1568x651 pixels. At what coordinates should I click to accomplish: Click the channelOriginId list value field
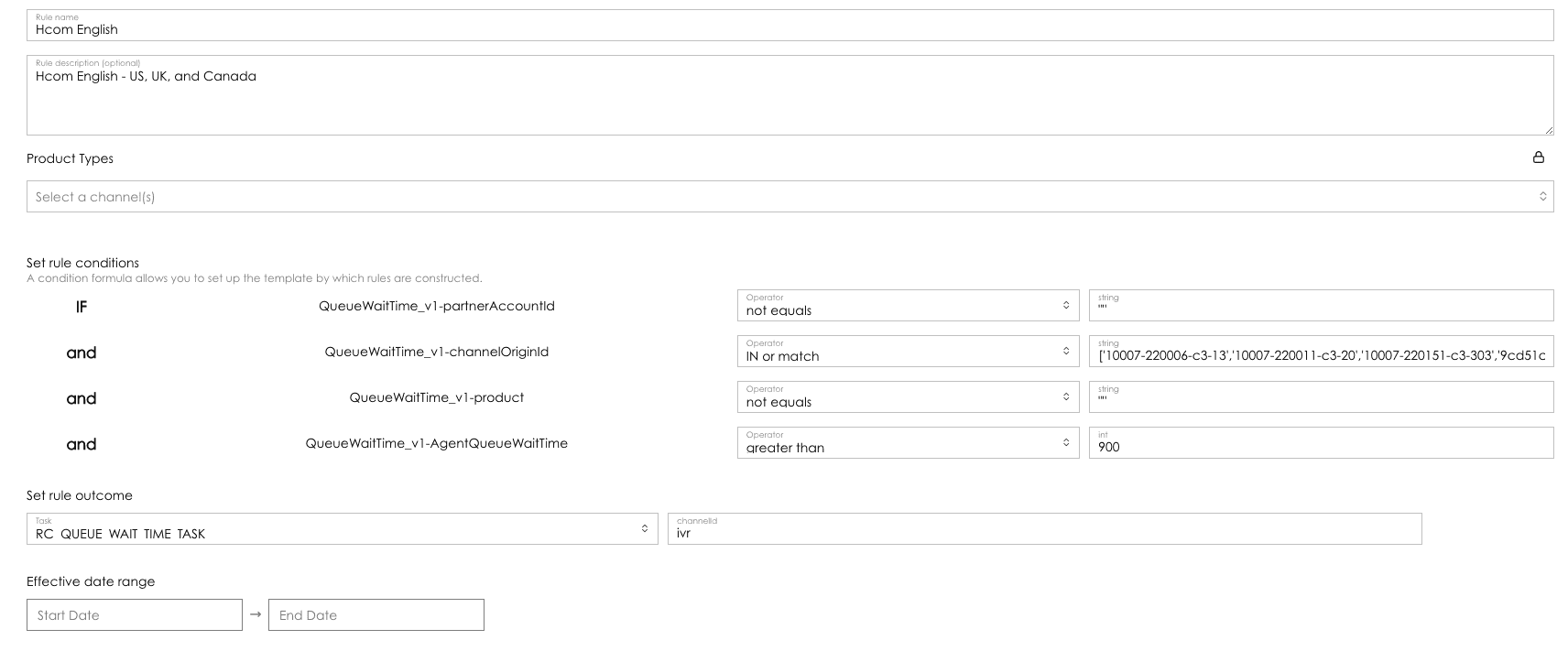point(1321,352)
